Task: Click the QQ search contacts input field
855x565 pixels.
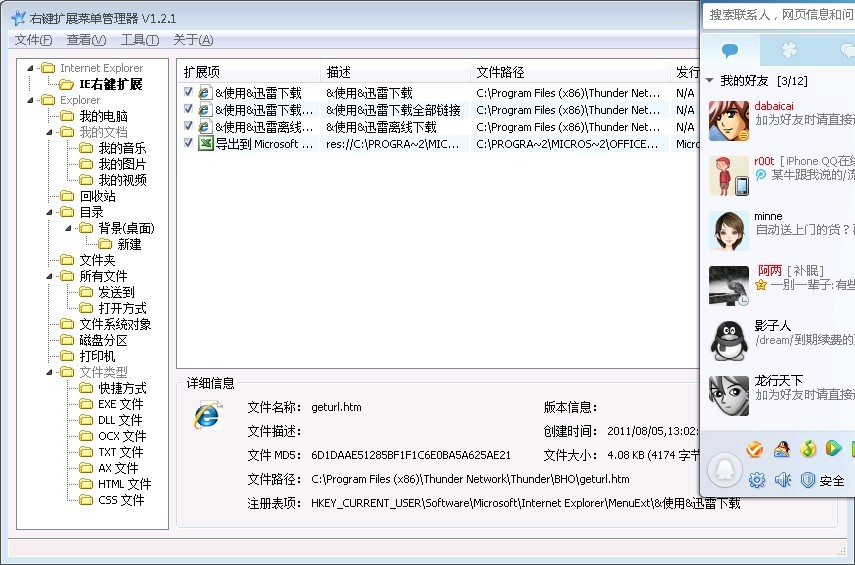Action: point(779,15)
